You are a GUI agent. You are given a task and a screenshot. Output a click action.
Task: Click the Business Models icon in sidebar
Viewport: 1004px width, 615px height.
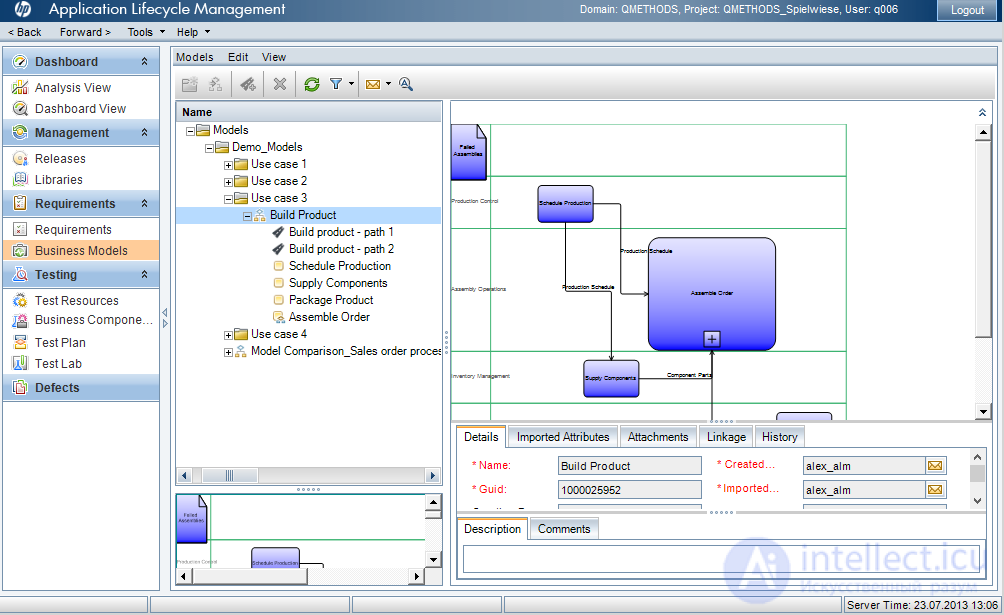pos(20,250)
